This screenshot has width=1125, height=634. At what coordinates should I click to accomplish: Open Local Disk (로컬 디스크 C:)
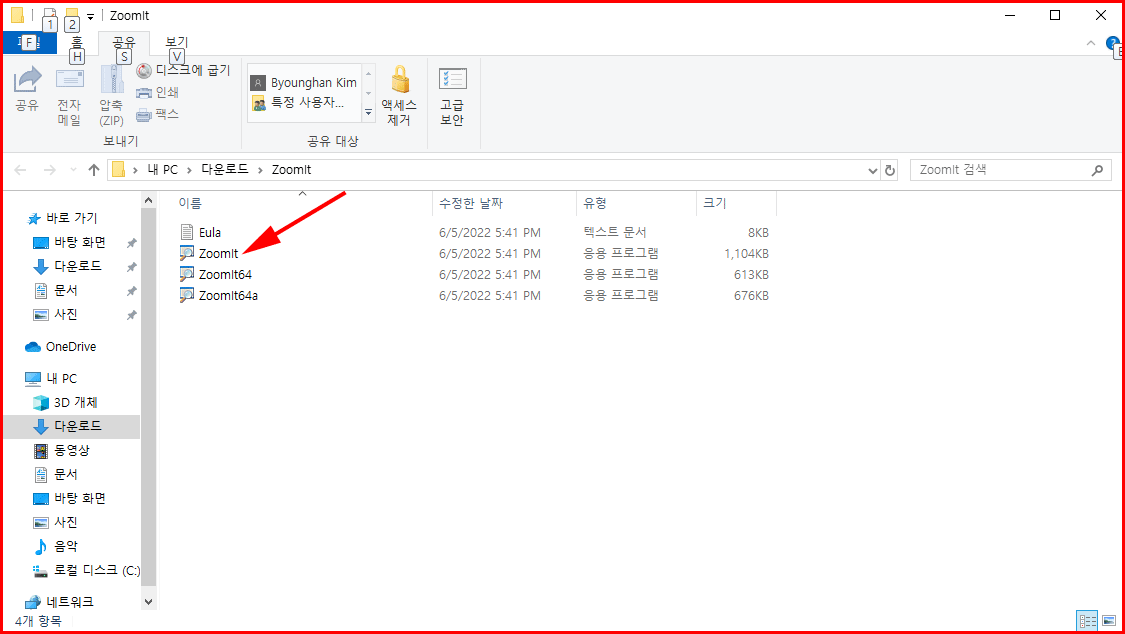87,570
